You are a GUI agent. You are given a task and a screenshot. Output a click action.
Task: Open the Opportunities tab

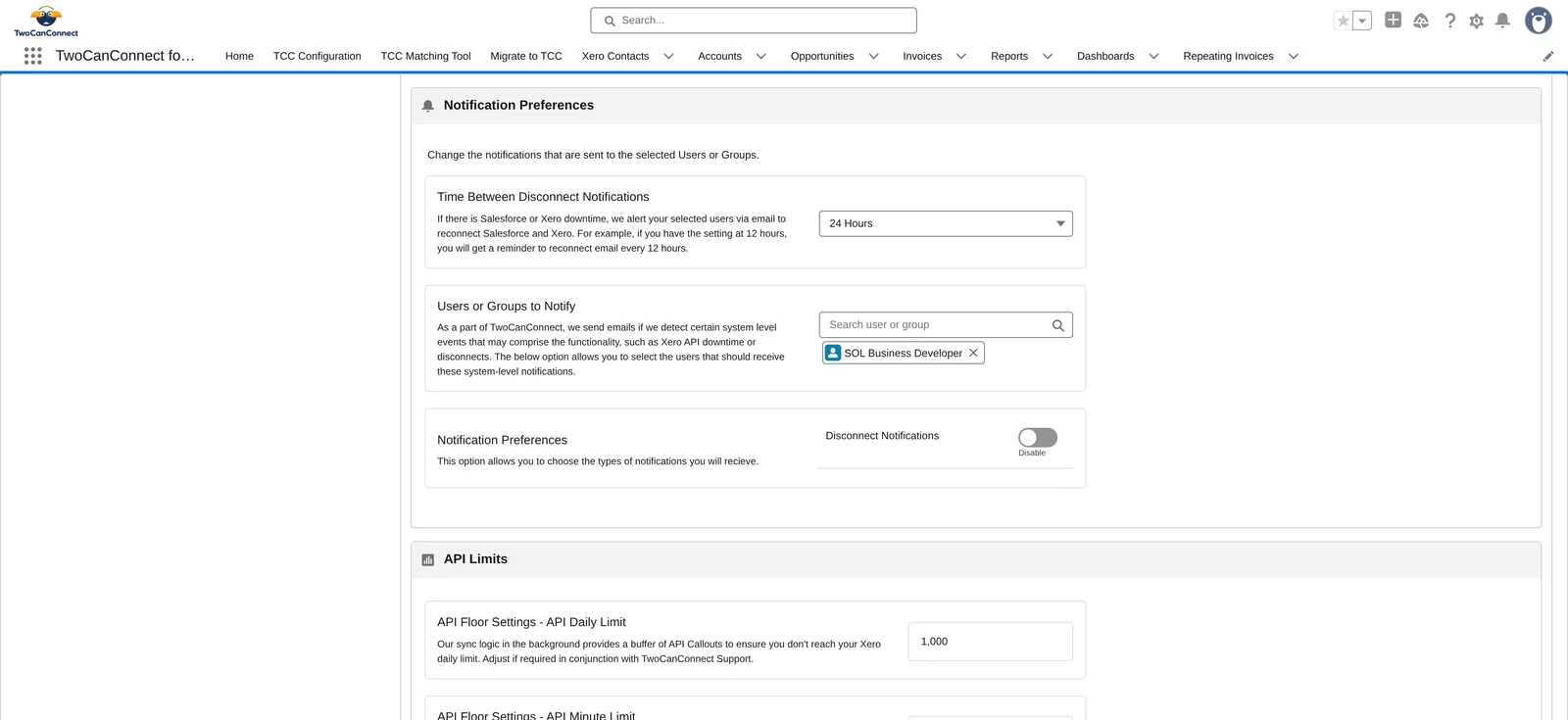coord(822,56)
